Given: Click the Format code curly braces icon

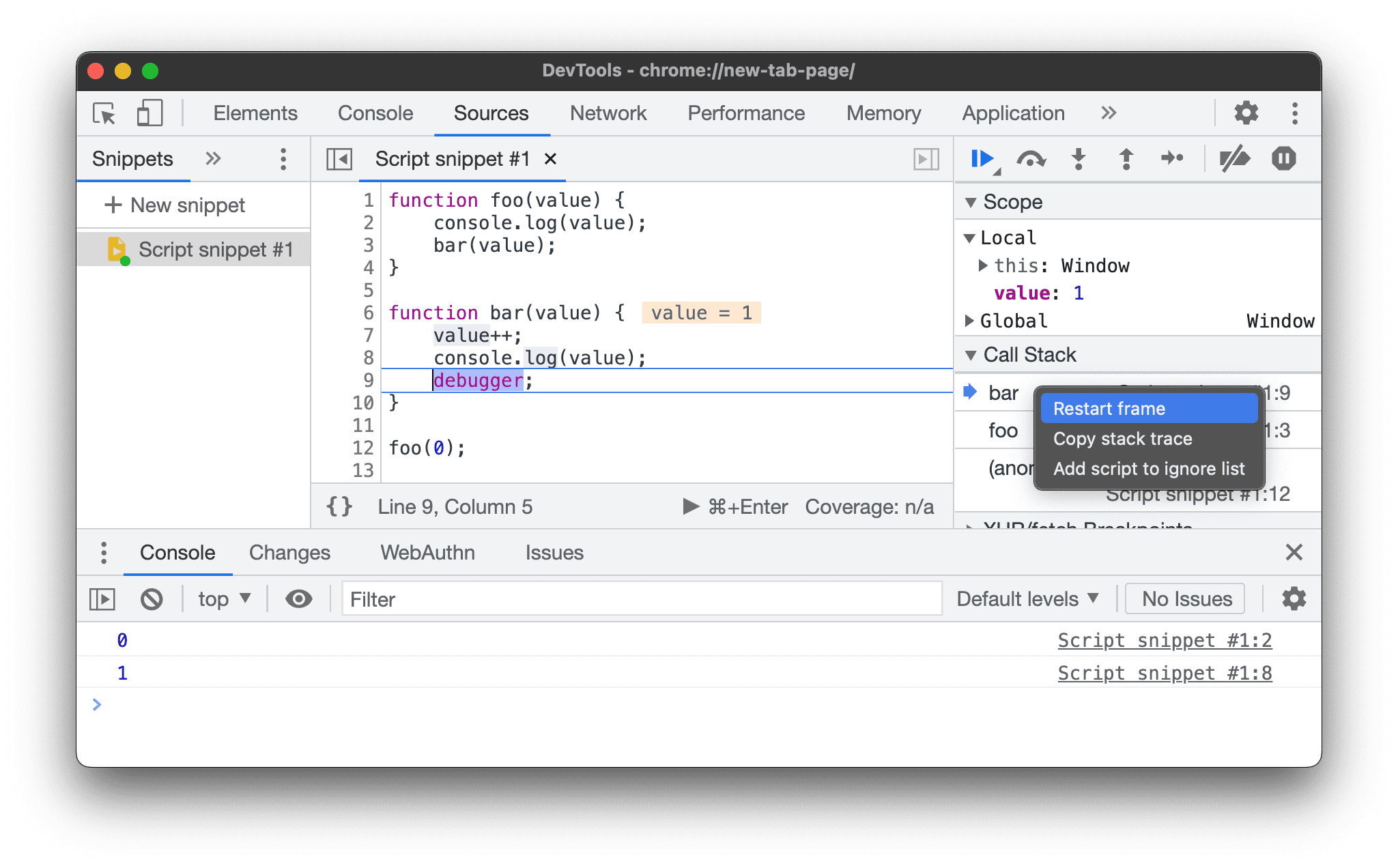Looking at the screenshot, I should click(x=340, y=506).
